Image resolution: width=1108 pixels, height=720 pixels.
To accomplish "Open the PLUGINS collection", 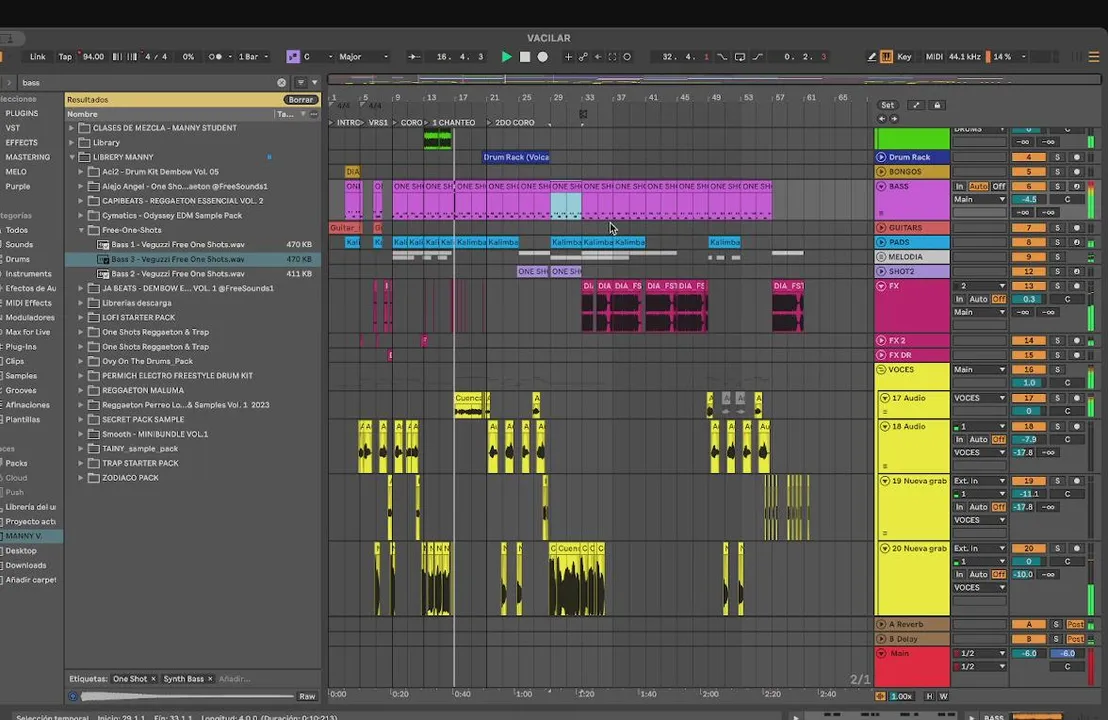I will (22, 113).
